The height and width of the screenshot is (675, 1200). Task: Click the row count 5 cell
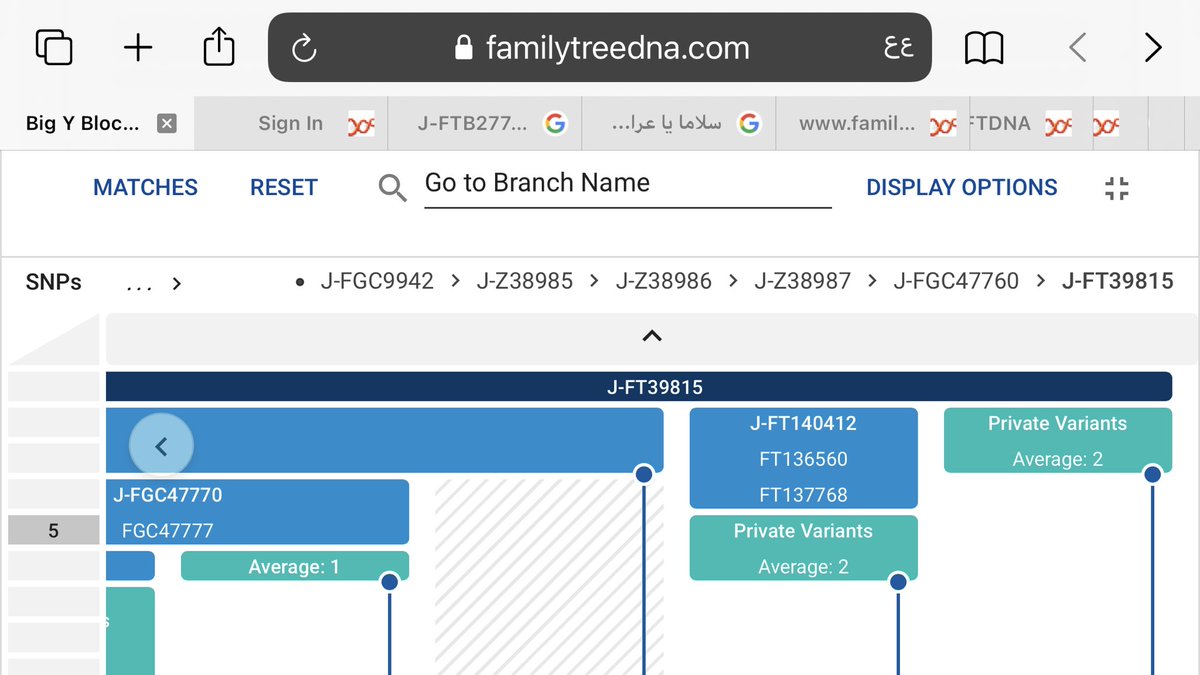53,531
